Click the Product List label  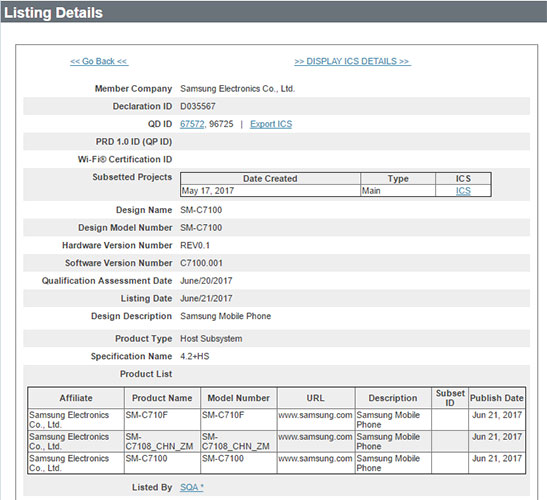coord(146,374)
